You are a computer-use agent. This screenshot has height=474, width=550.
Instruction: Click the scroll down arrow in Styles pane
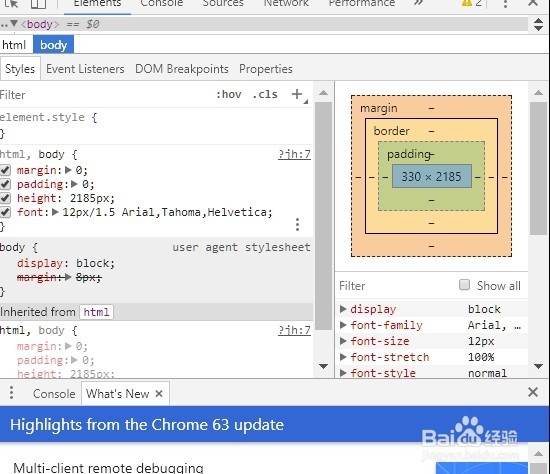tap(323, 366)
